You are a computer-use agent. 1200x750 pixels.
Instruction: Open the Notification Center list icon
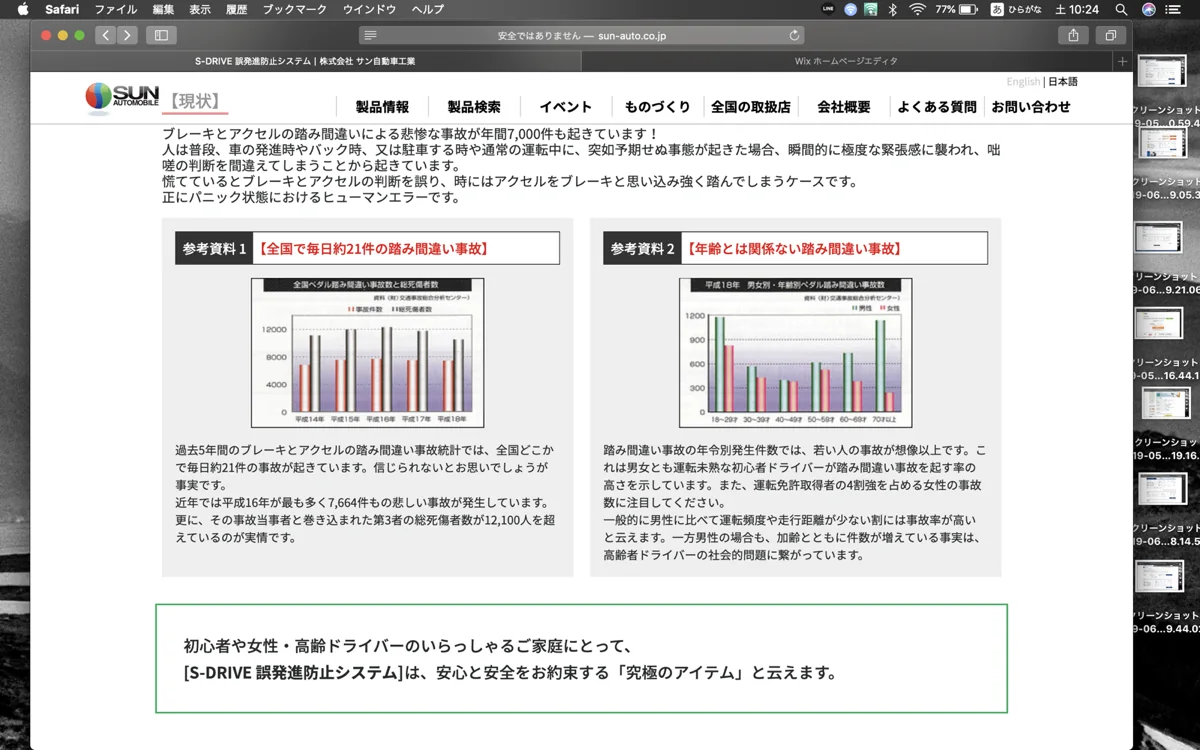tap(1174, 9)
